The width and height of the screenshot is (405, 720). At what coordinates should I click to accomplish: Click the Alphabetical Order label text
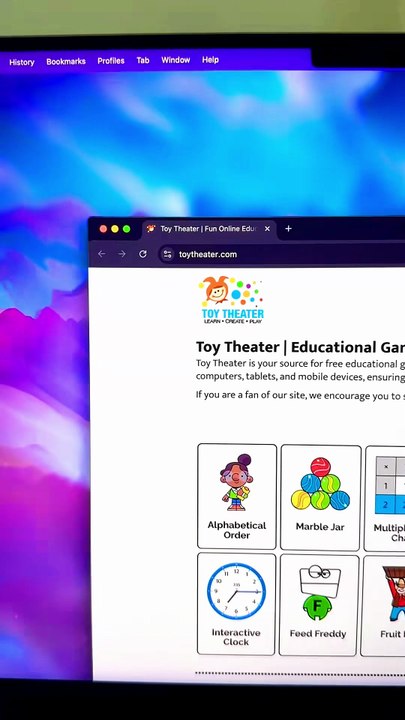[236, 530]
